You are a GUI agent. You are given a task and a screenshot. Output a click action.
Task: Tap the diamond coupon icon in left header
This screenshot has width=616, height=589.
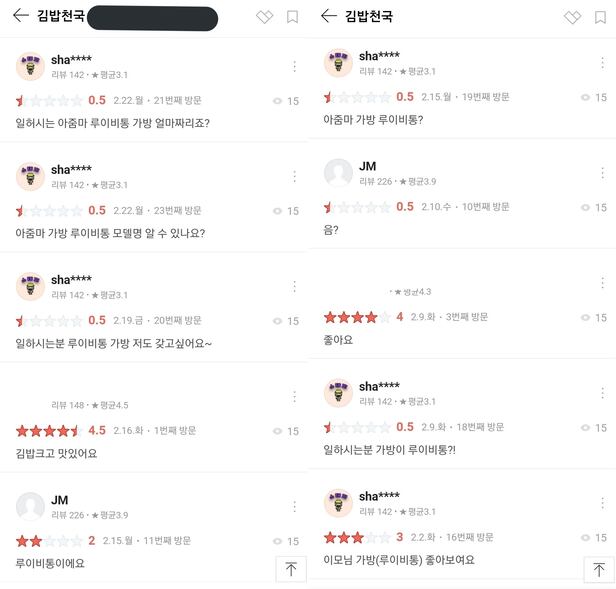pos(264,16)
